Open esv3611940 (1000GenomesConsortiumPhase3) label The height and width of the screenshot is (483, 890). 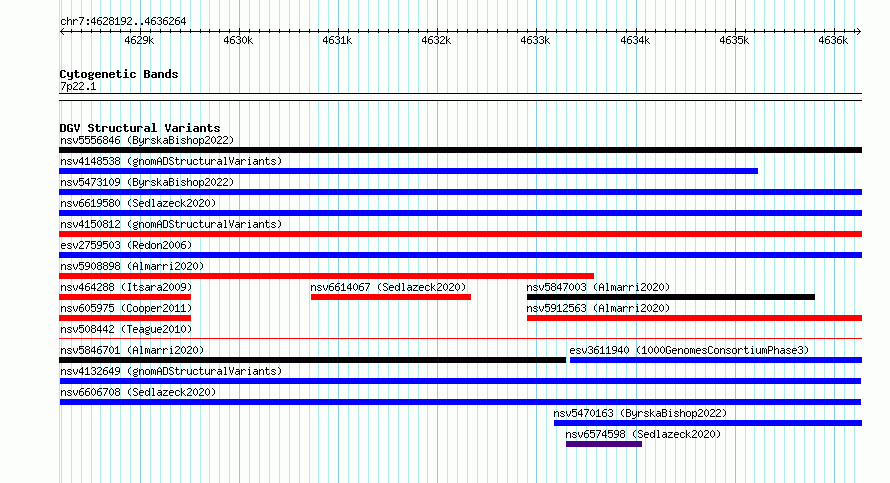pyautogui.click(x=689, y=350)
